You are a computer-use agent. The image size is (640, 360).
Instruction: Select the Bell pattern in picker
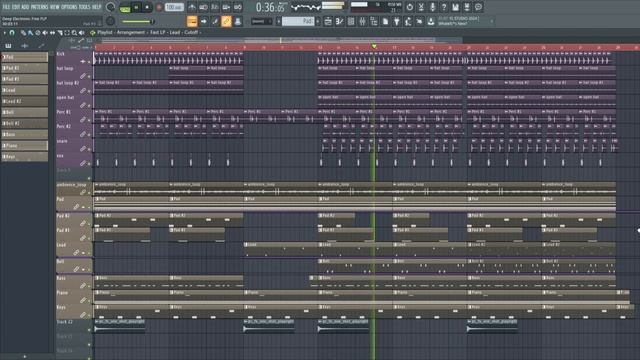click(24, 112)
